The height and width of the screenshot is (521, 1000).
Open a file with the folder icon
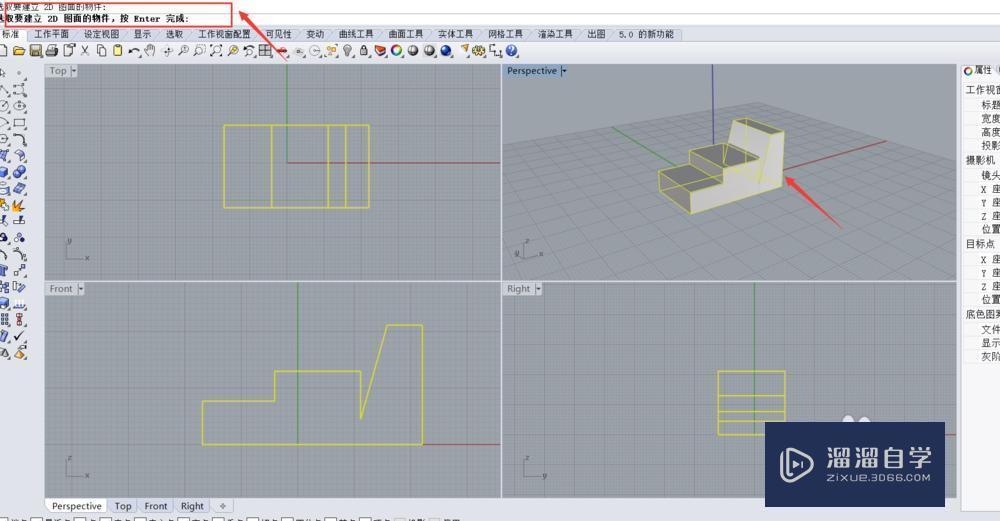coord(19,50)
